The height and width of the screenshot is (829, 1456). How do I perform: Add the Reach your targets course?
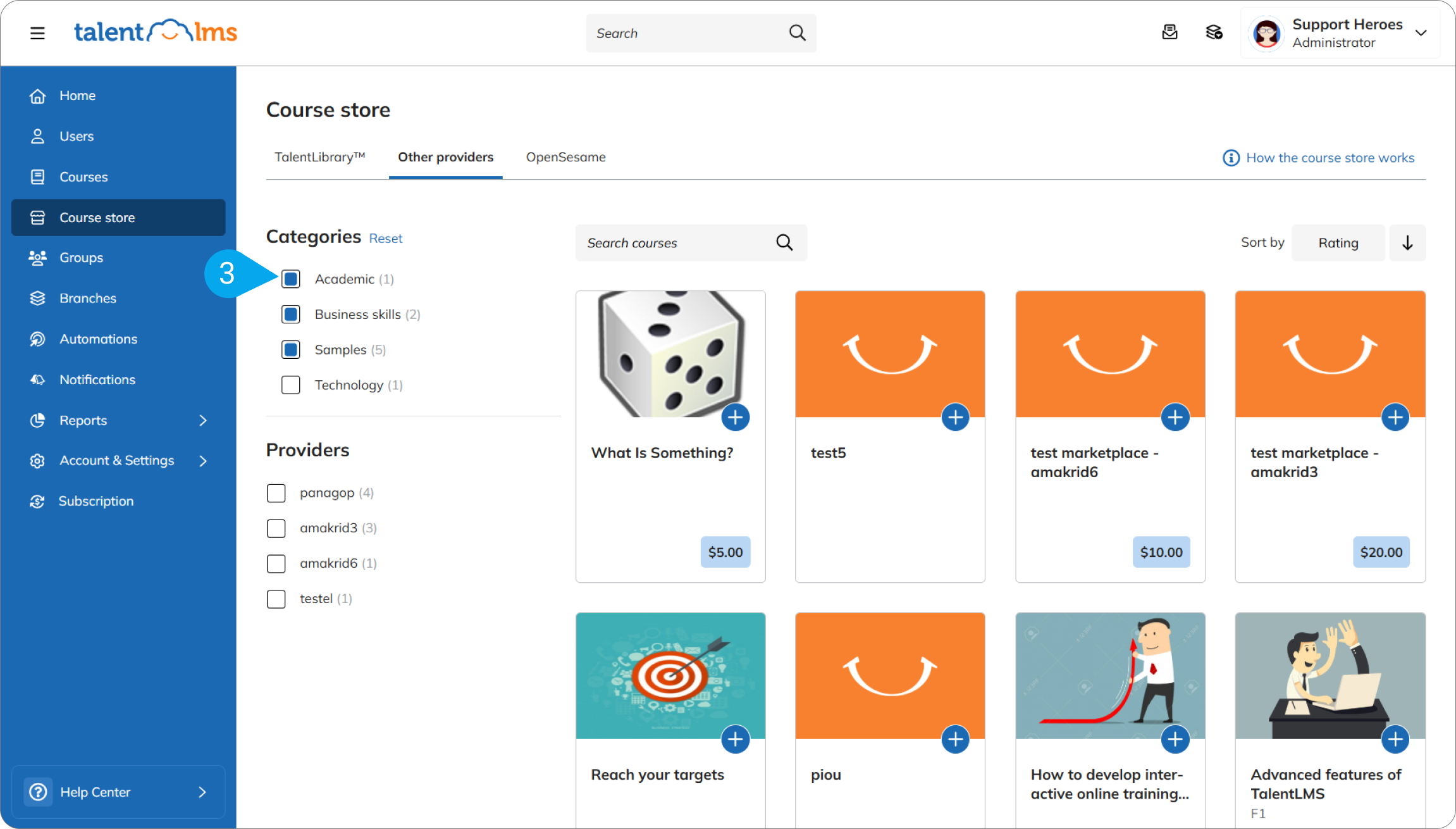click(x=735, y=739)
